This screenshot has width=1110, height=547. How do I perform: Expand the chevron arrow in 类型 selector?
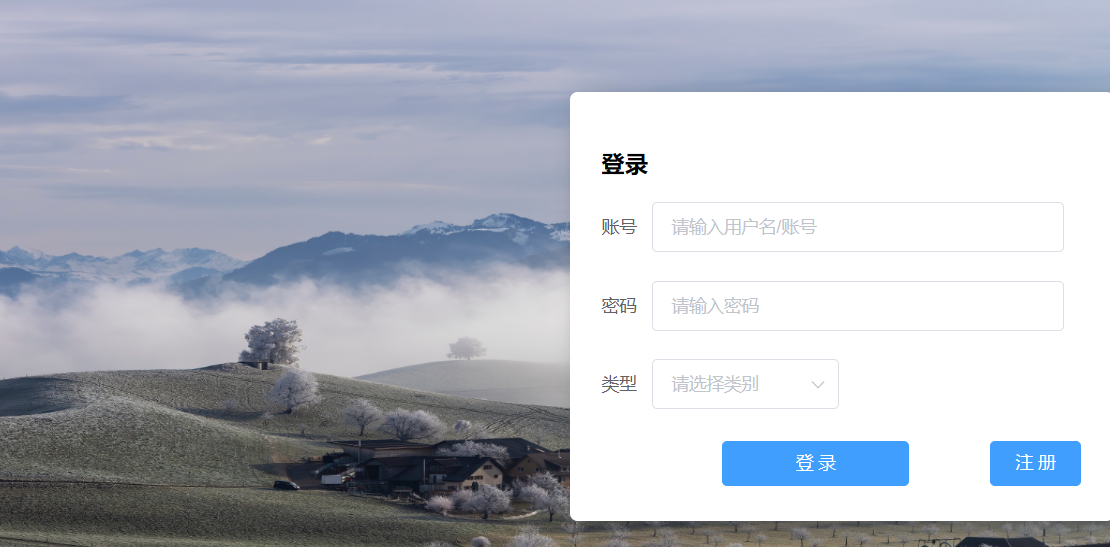(x=818, y=384)
